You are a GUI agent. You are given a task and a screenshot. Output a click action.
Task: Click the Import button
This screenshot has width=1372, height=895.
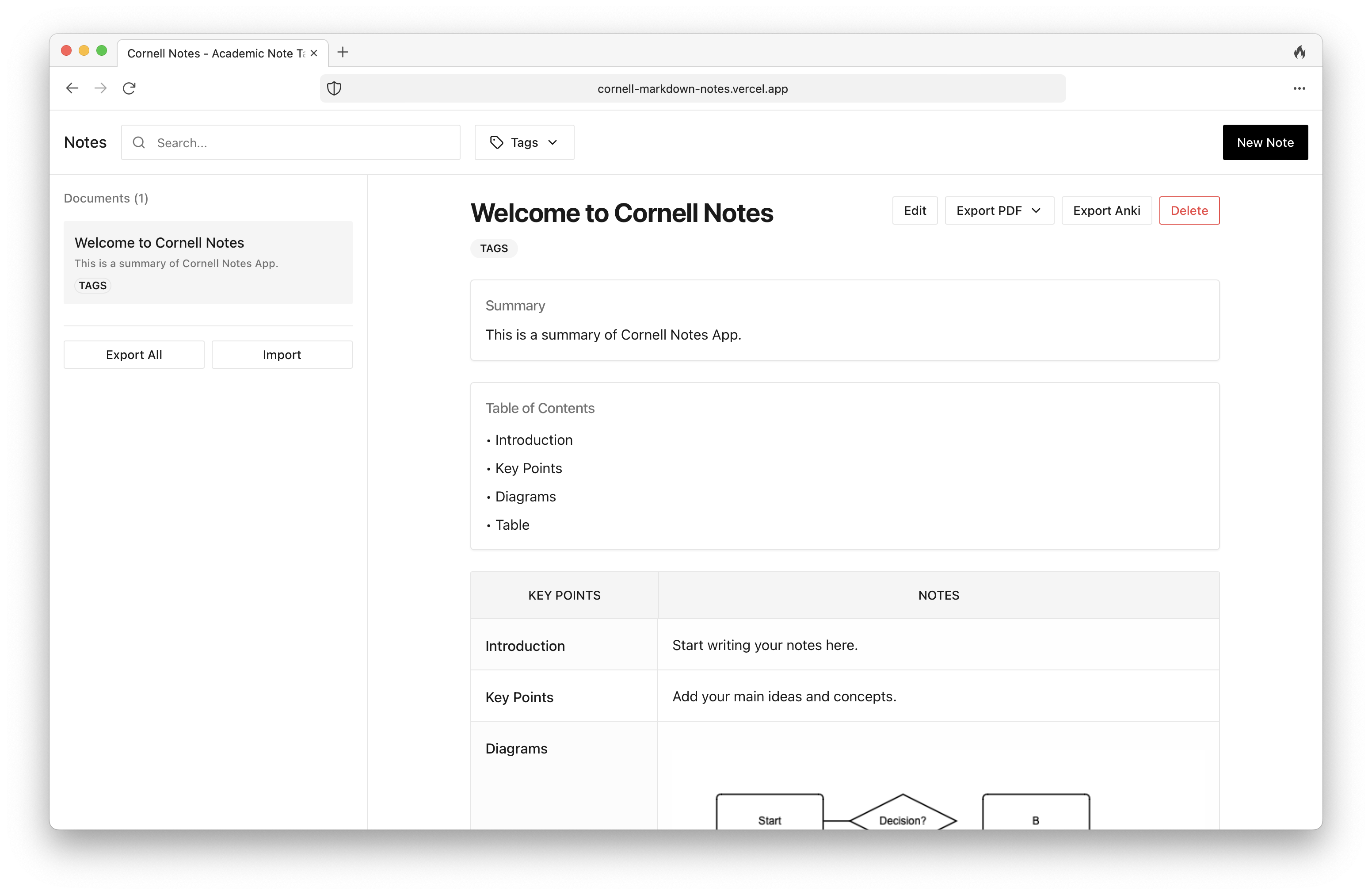(282, 355)
